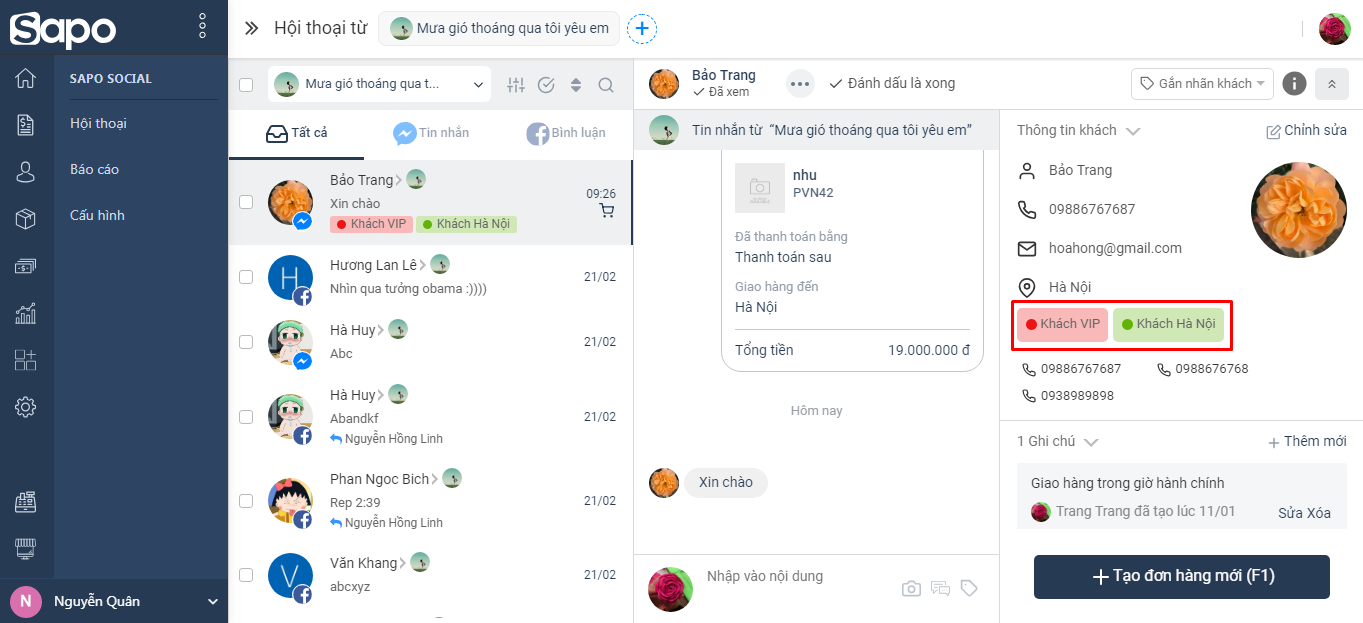Screen dimensions: 1363x623
Task: Switch to the Bình luận tab
Action: [x=566, y=133]
